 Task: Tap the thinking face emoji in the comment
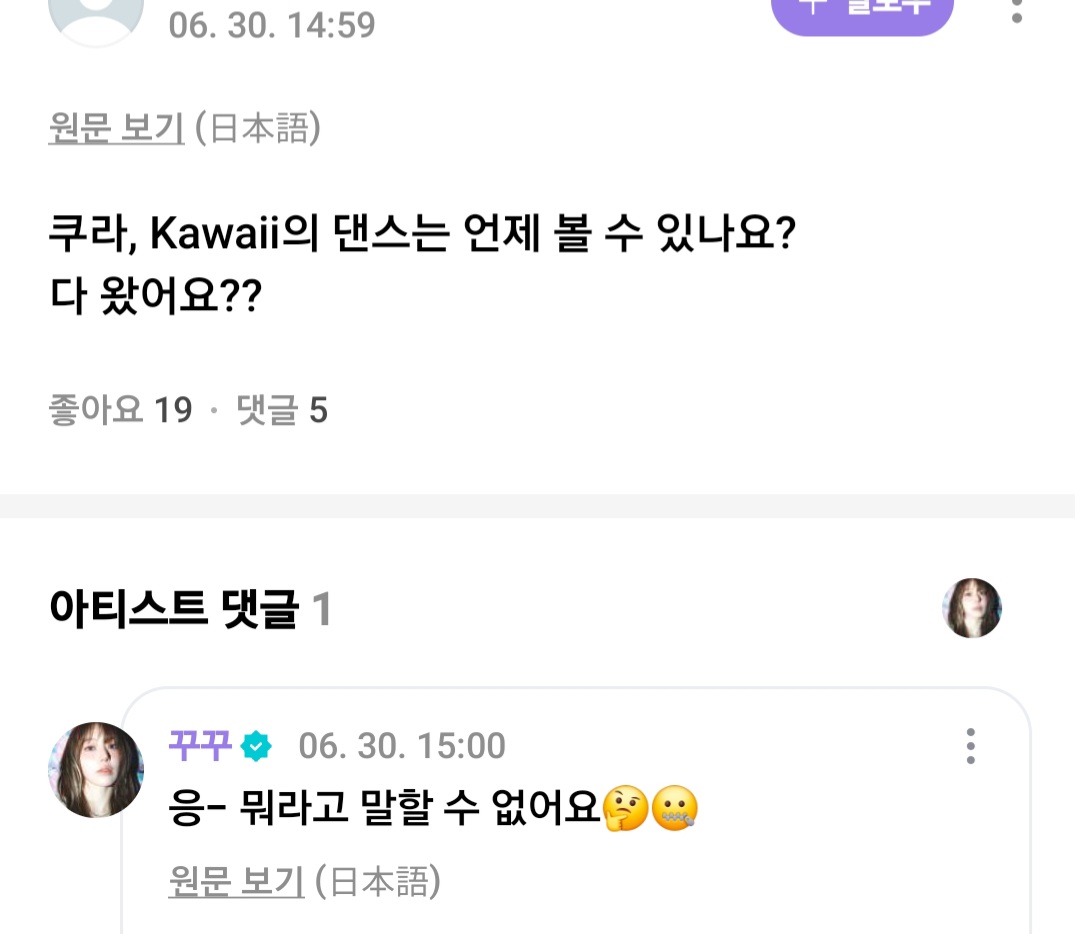click(625, 809)
